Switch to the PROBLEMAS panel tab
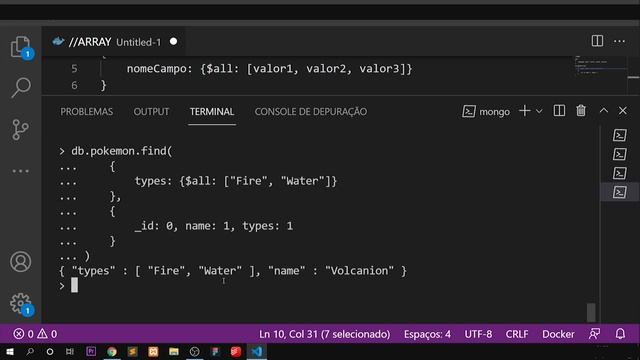This screenshot has height=360, width=640. (x=87, y=111)
